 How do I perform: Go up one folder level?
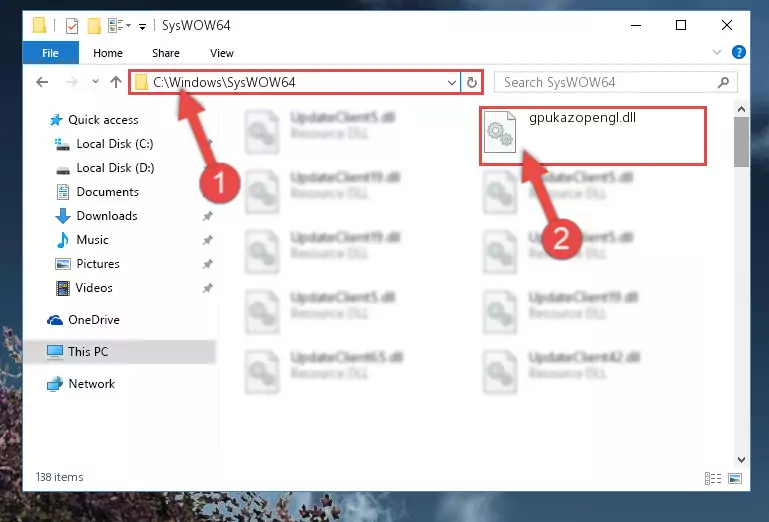(x=116, y=82)
